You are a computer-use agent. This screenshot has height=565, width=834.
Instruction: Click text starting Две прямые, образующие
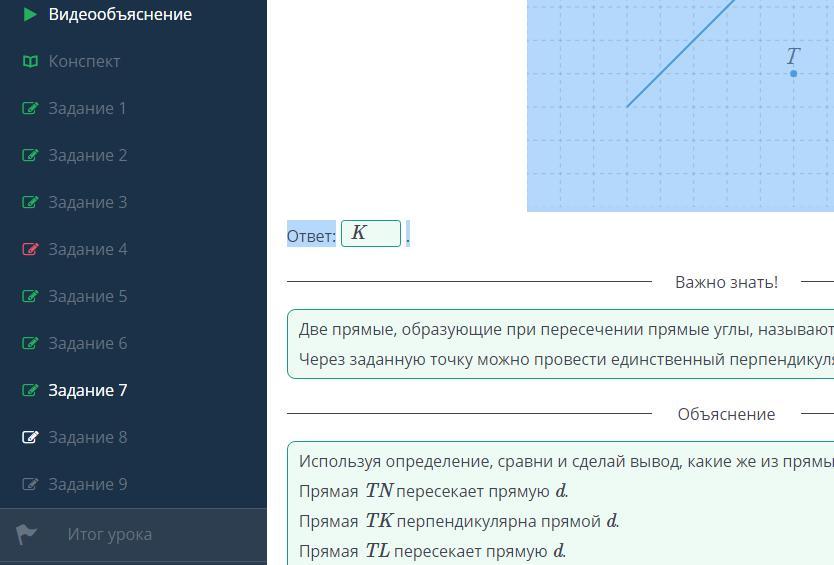click(566, 329)
